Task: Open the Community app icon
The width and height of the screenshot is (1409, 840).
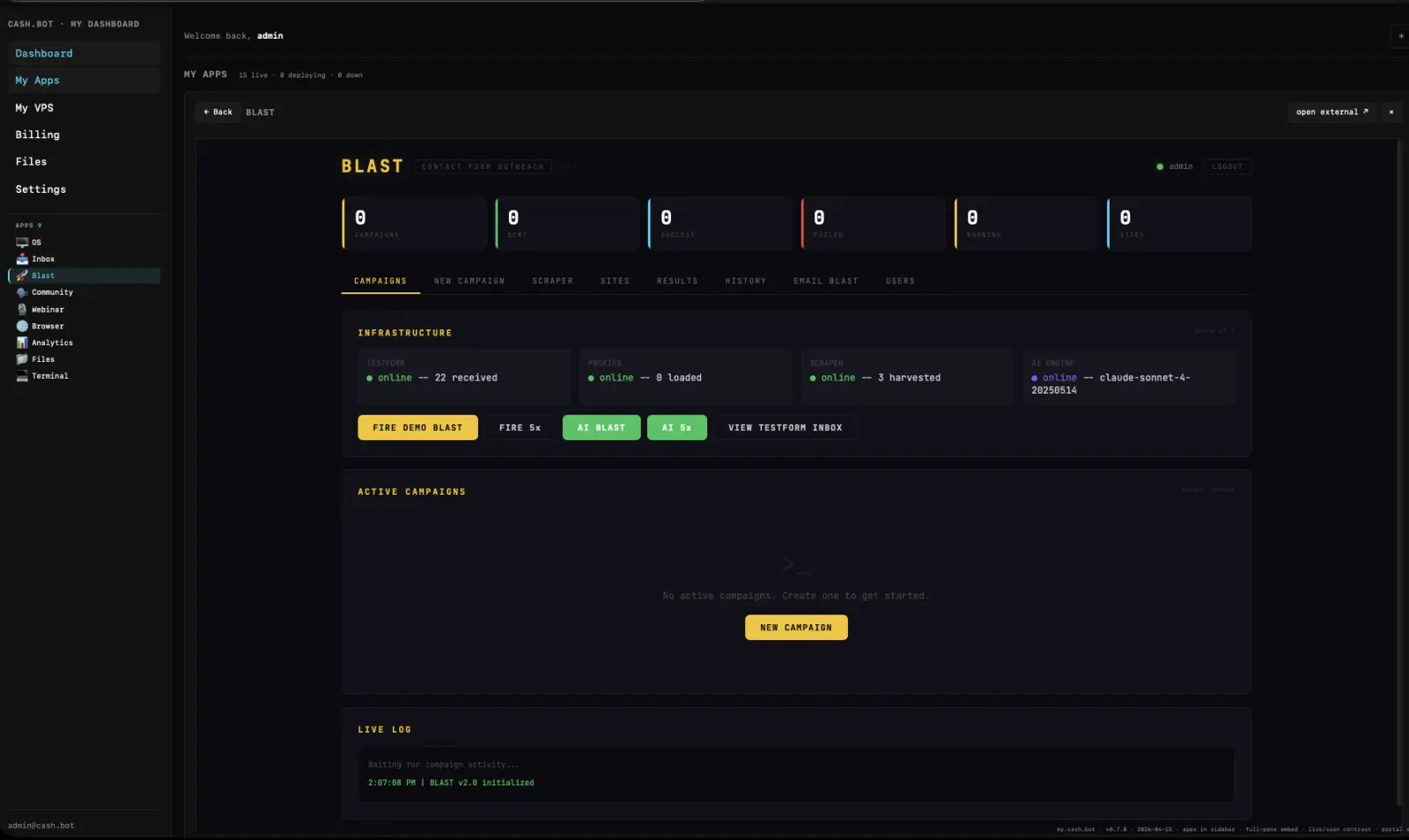Action: click(22, 292)
